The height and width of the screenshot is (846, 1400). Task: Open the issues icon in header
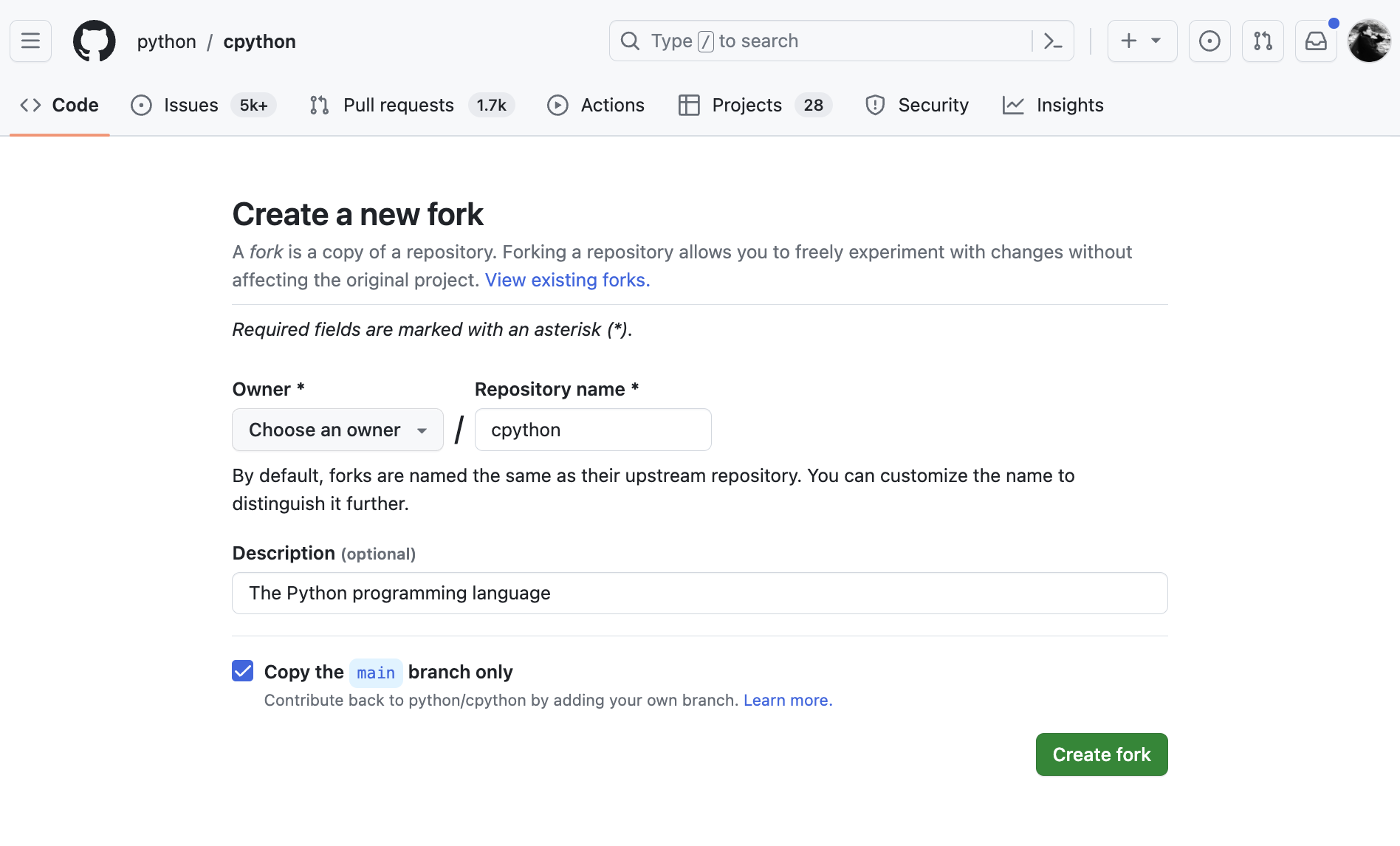pyautogui.click(x=1209, y=41)
